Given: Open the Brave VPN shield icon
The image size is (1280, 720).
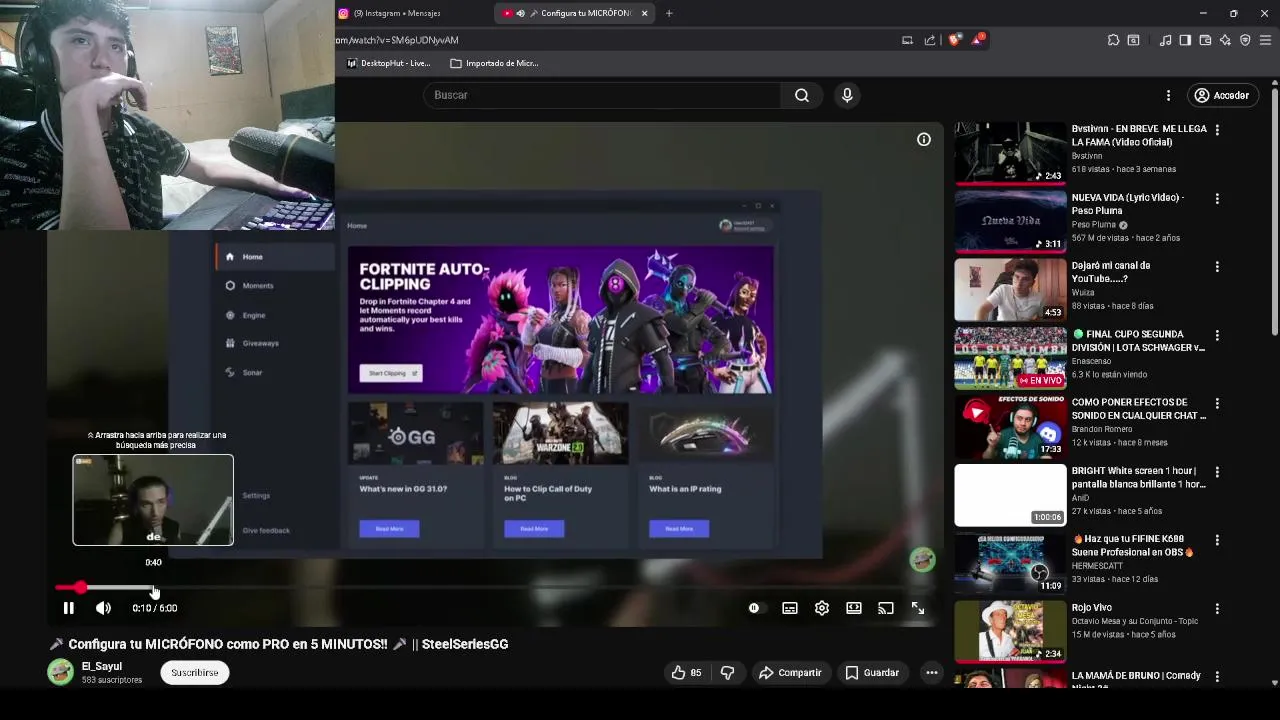Looking at the screenshot, I should (x=1245, y=40).
